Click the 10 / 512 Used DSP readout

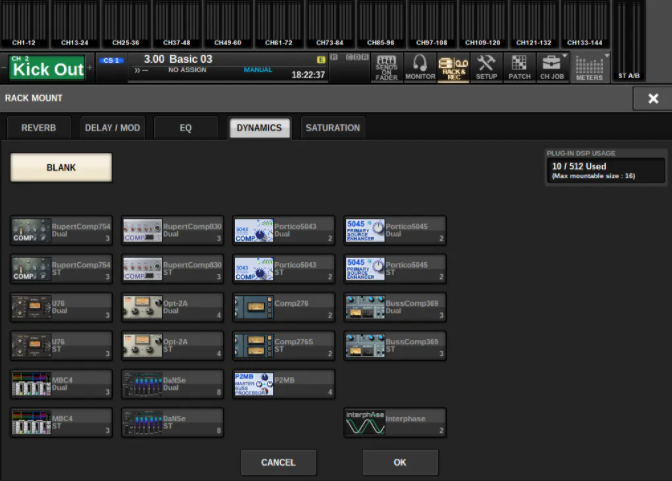click(x=606, y=170)
